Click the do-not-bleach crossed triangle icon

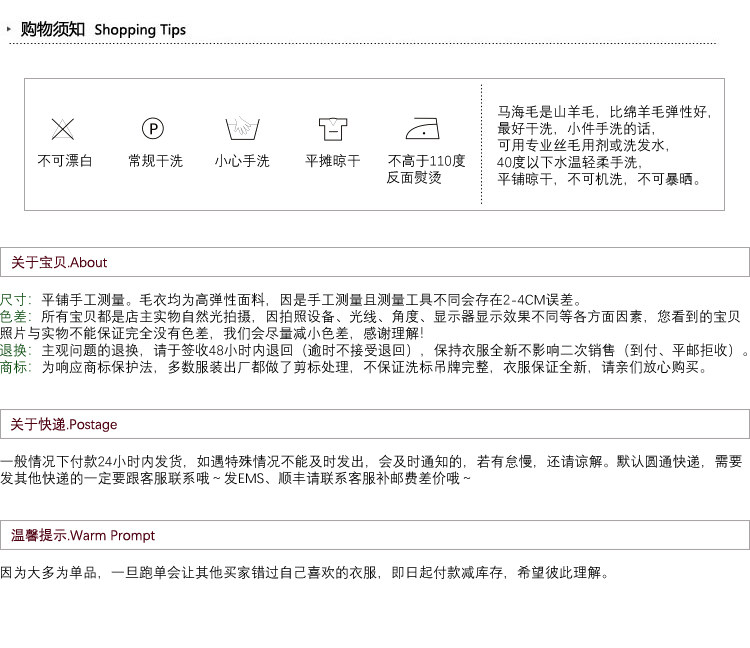coord(63,128)
